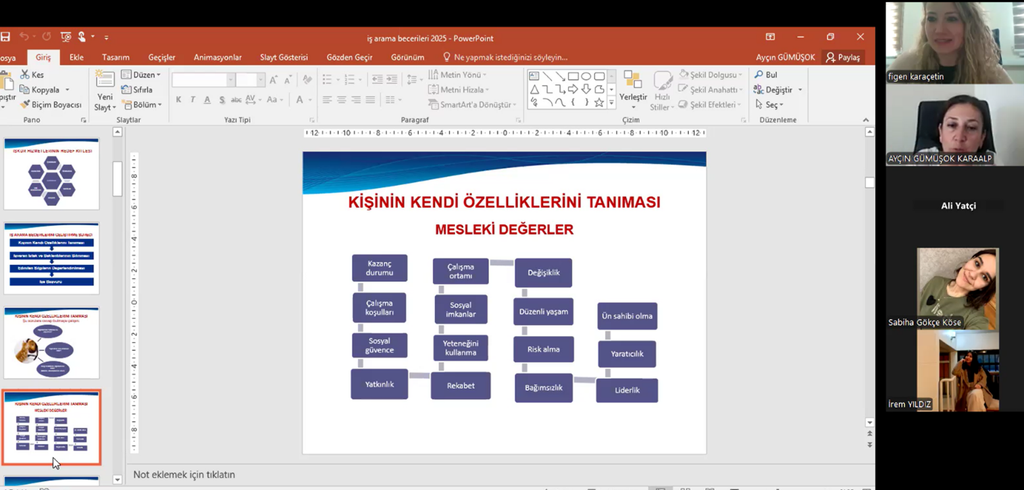
Task: Toggle center text alignment
Action: pos(342,100)
